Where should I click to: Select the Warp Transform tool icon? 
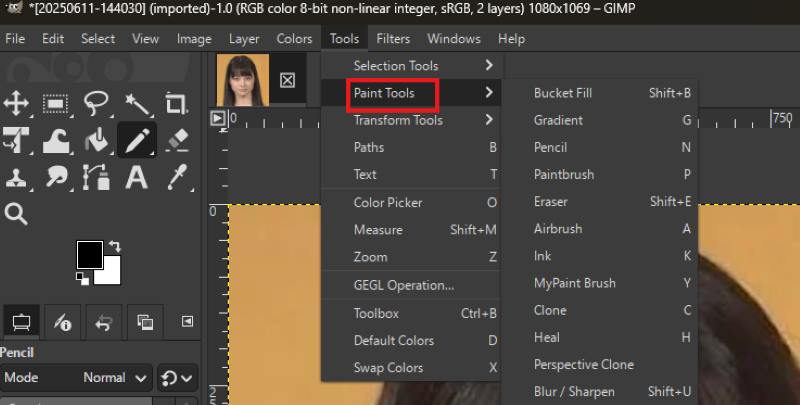pyautogui.click(x=56, y=140)
